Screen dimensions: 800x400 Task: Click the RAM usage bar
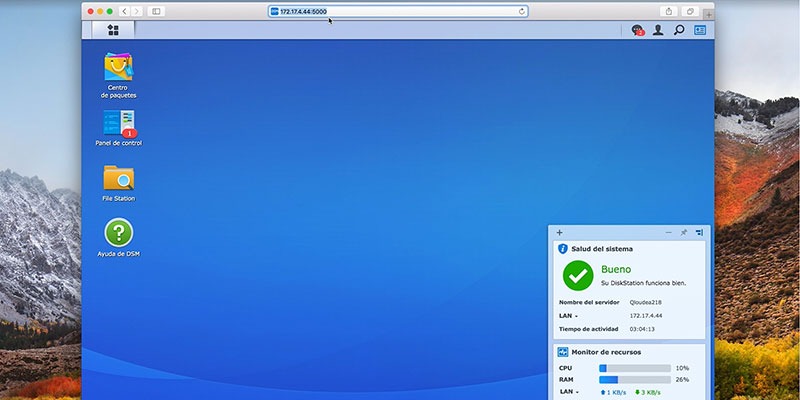click(635, 380)
